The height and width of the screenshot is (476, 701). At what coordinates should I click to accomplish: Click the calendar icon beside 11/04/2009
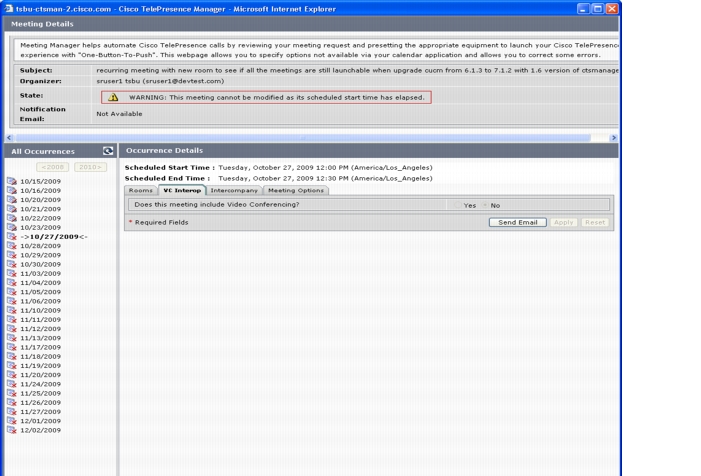12,282
